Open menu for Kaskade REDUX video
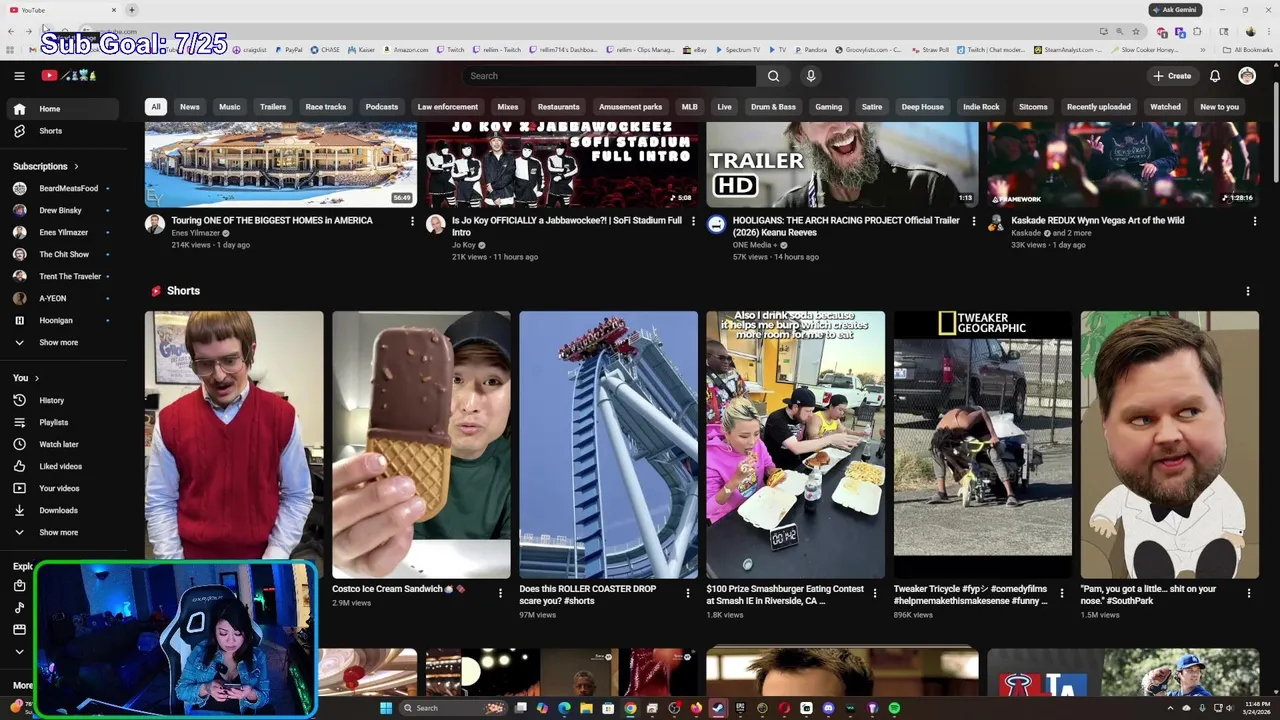Image resolution: width=1280 pixels, height=720 pixels. pyautogui.click(x=1255, y=221)
